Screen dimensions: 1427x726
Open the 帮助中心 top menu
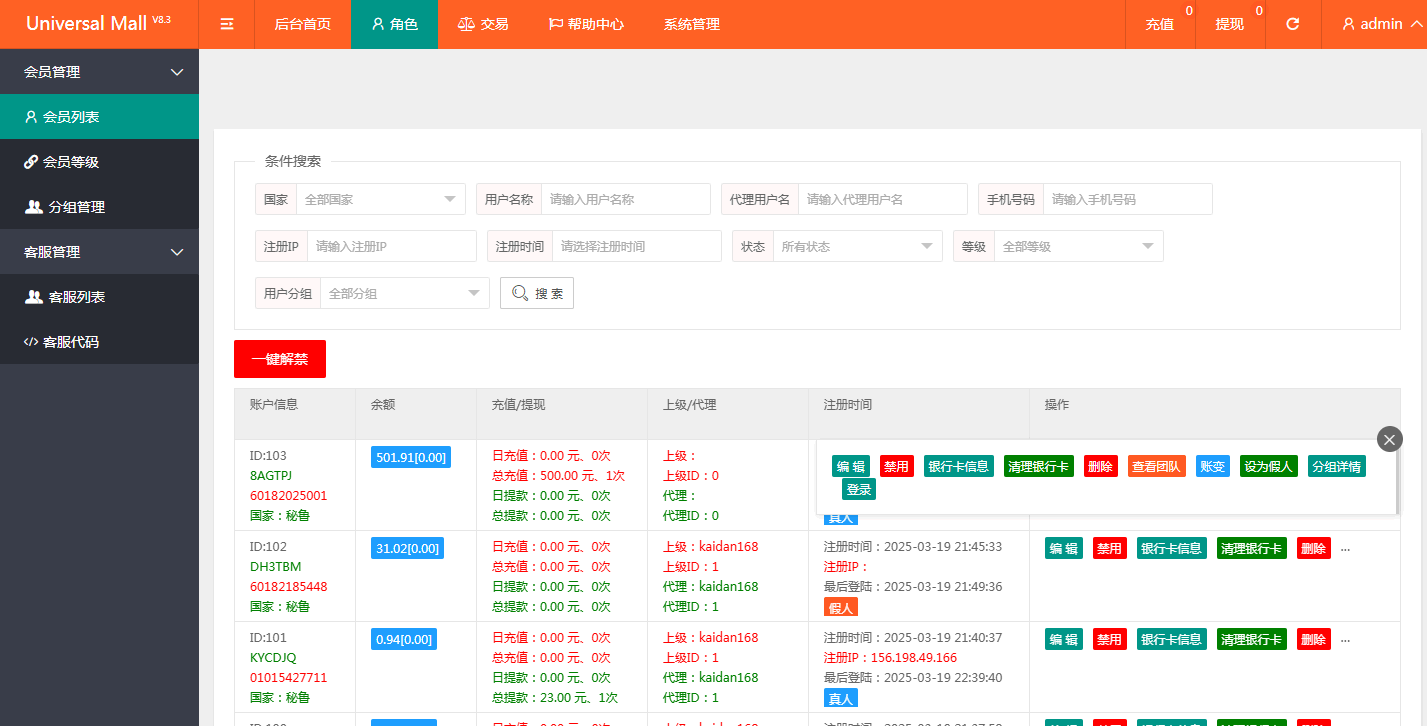[586, 24]
